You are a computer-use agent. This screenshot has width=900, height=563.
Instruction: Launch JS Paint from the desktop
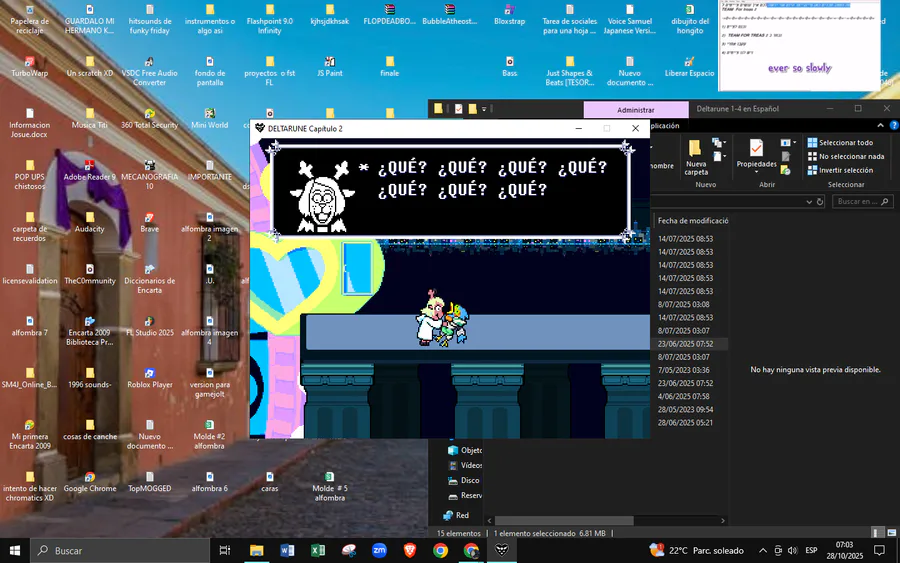[x=329, y=66]
